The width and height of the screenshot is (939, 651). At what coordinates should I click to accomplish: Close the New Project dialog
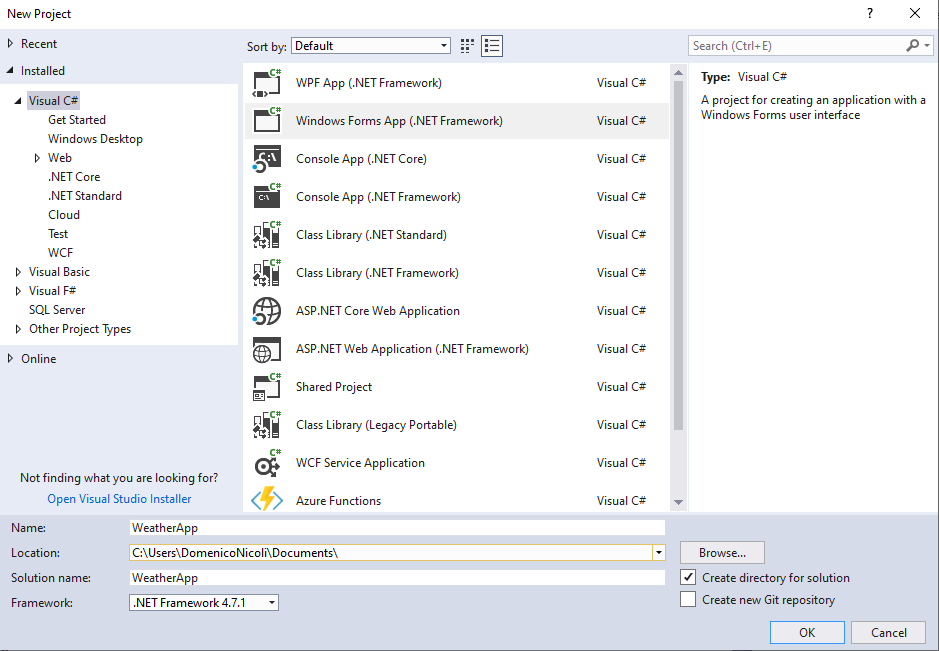pyautogui.click(x=915, y=13)
